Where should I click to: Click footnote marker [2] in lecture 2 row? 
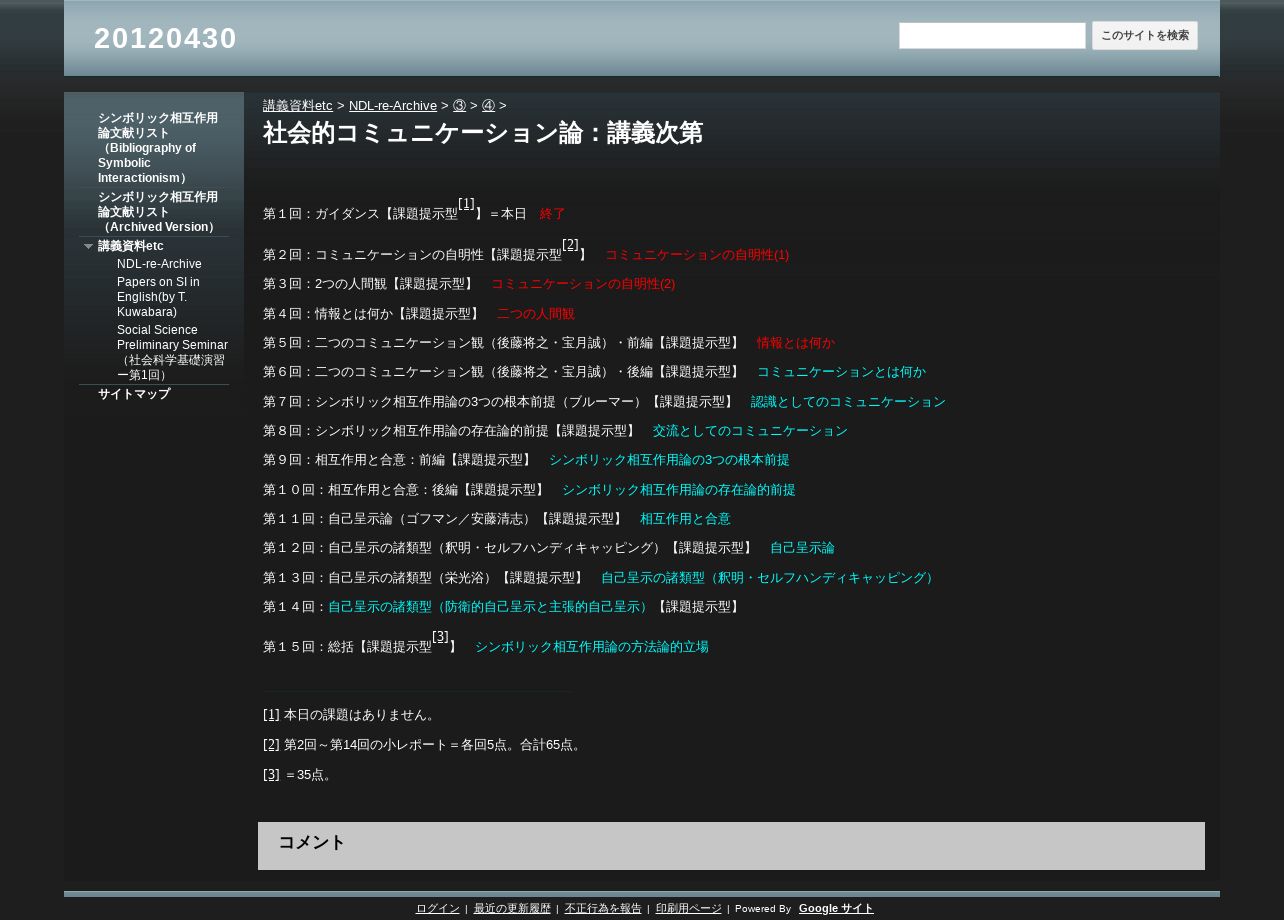point(570,245)
